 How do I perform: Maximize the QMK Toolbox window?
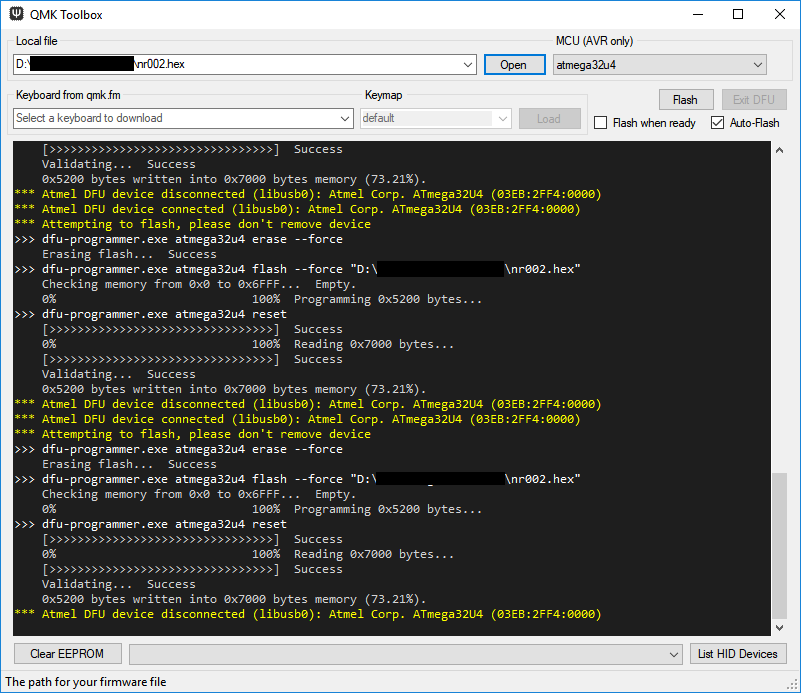click(737, 15)
